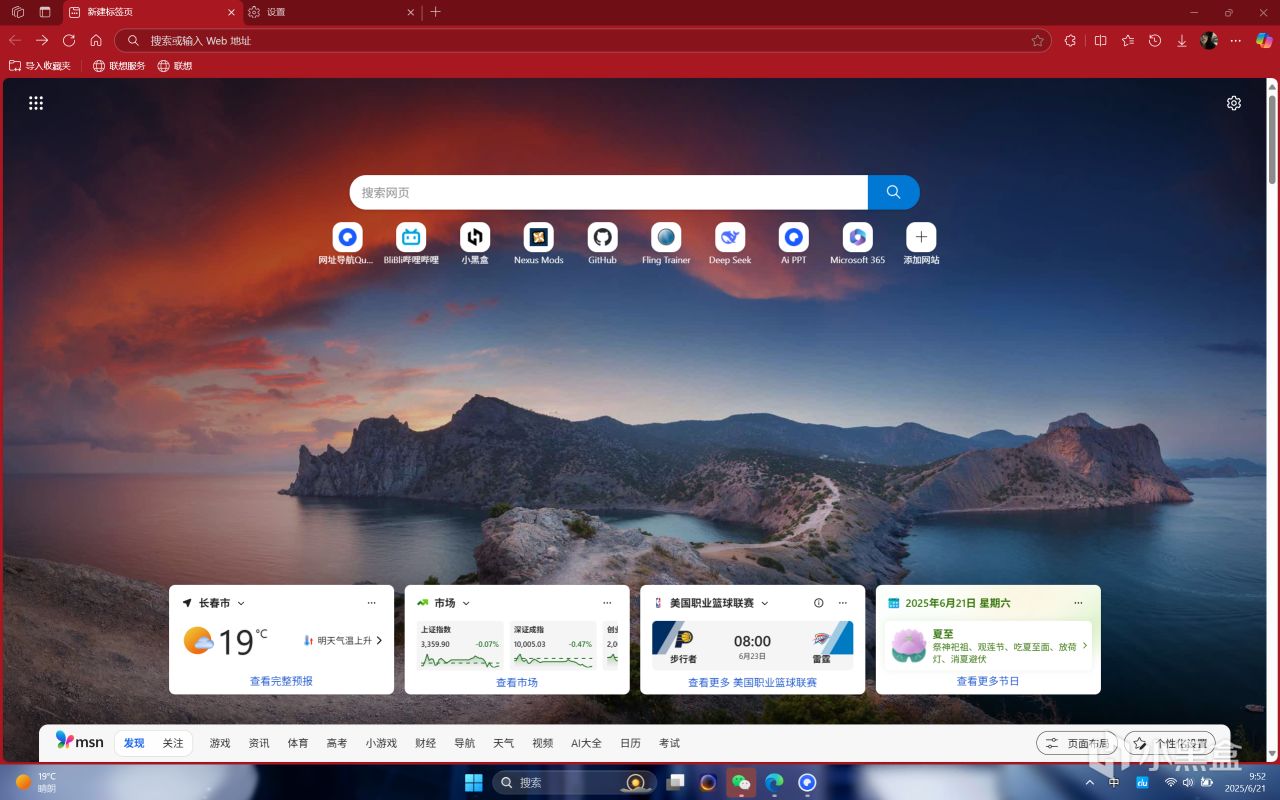
Task: Expand the 市场 card dropdown
Action: (466, 604)
